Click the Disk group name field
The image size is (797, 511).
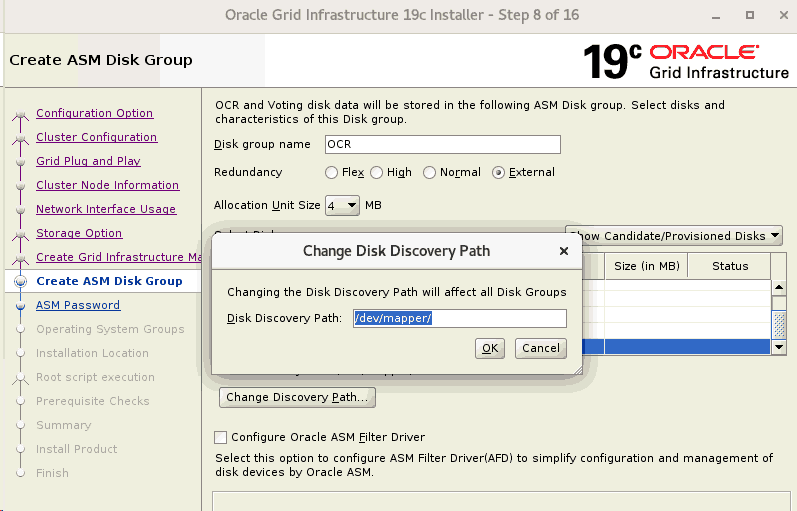click(x=443, y=144)
